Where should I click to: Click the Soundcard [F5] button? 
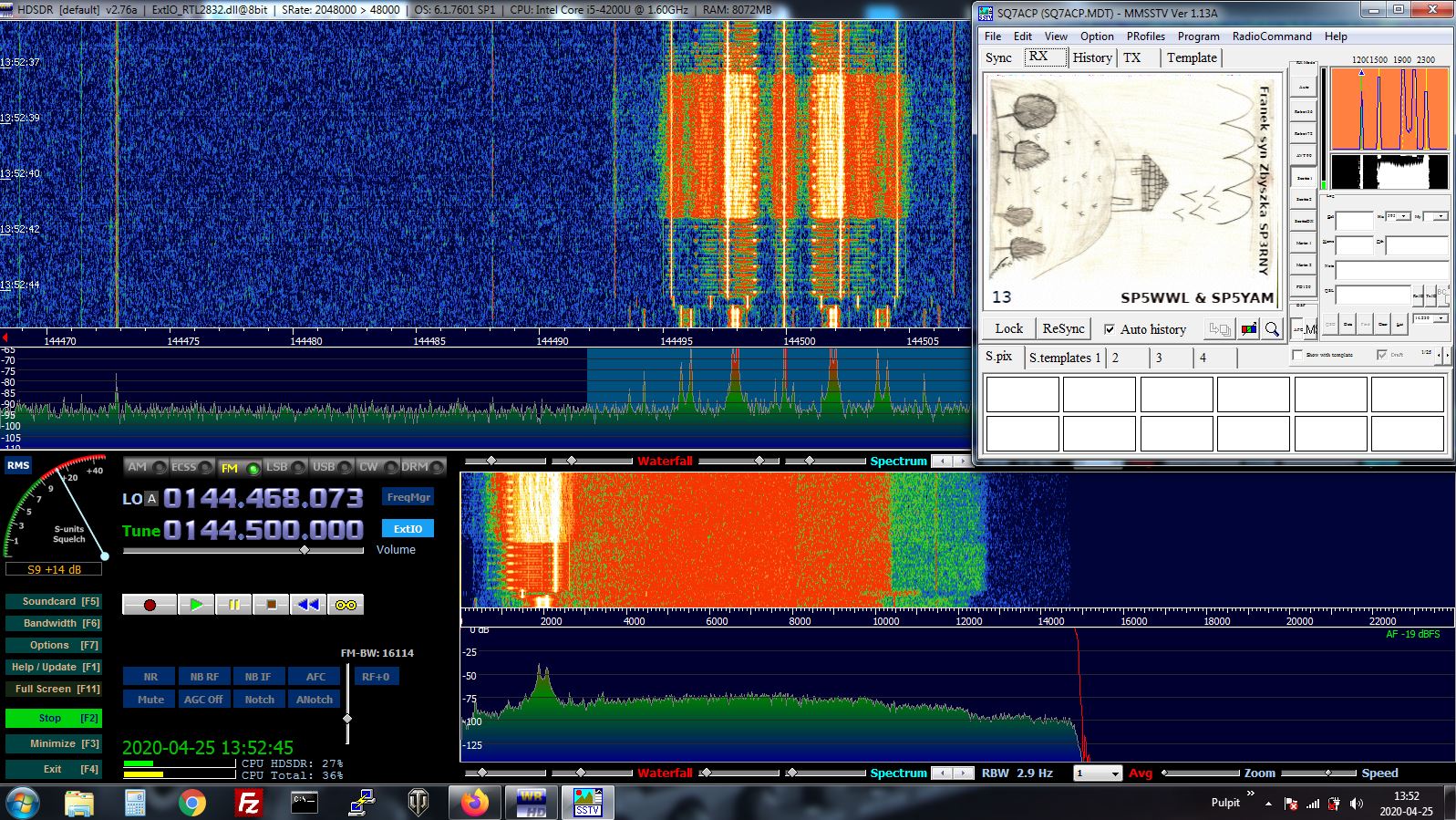[53, 601]
